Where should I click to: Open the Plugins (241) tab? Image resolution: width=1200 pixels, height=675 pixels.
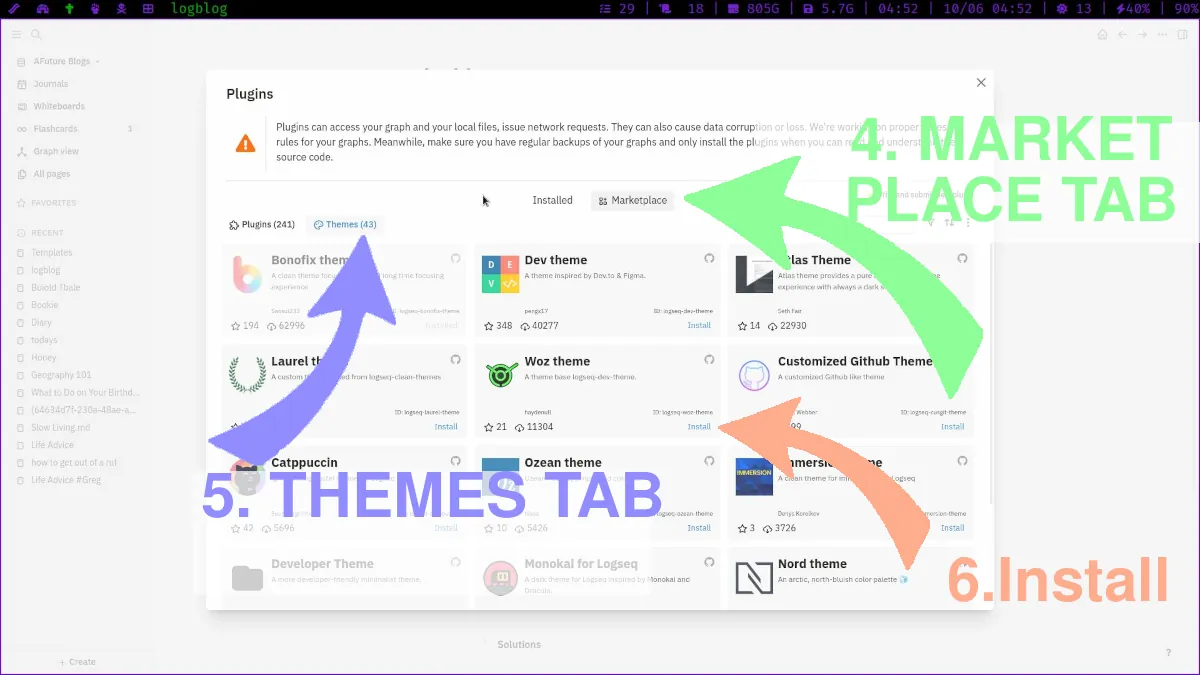pyautogui.click(x=262, y=225)
